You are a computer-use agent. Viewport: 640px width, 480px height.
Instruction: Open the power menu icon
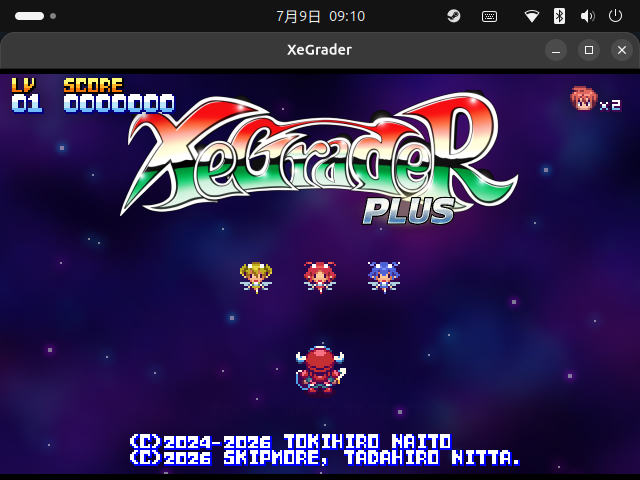pos(615,16)
